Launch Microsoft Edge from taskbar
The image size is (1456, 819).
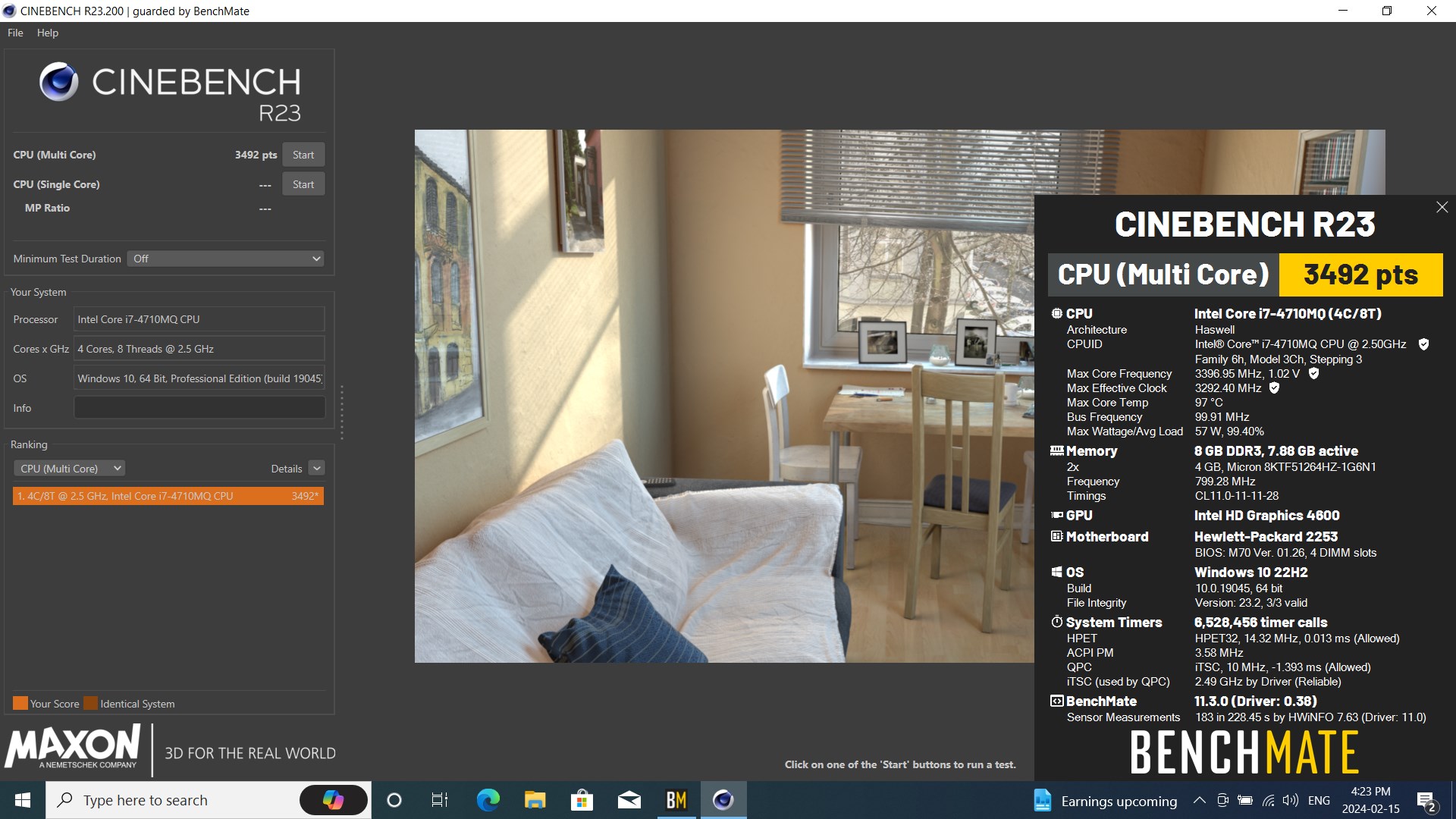[x=488, y=800]
